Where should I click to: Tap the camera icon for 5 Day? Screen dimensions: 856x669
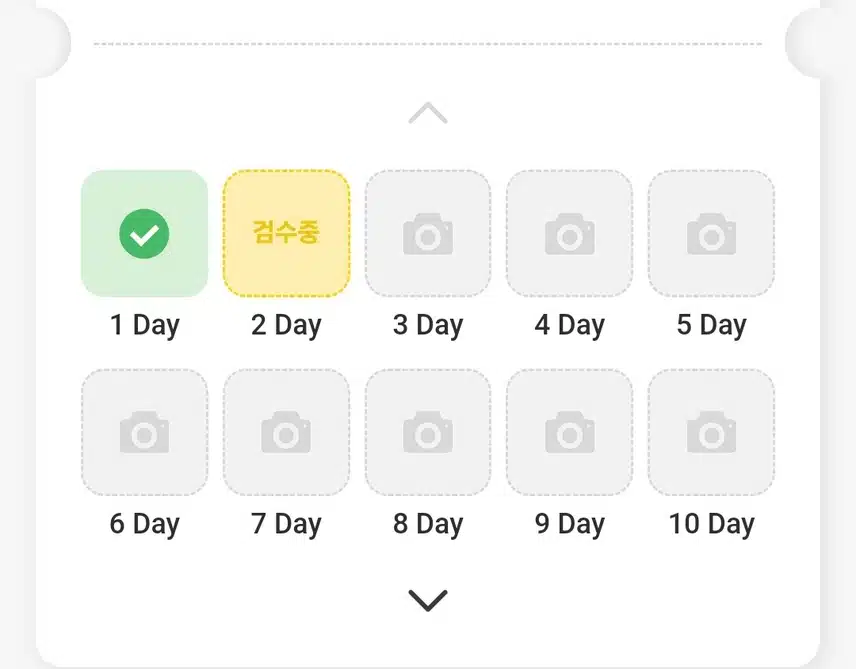coord(711,234)
